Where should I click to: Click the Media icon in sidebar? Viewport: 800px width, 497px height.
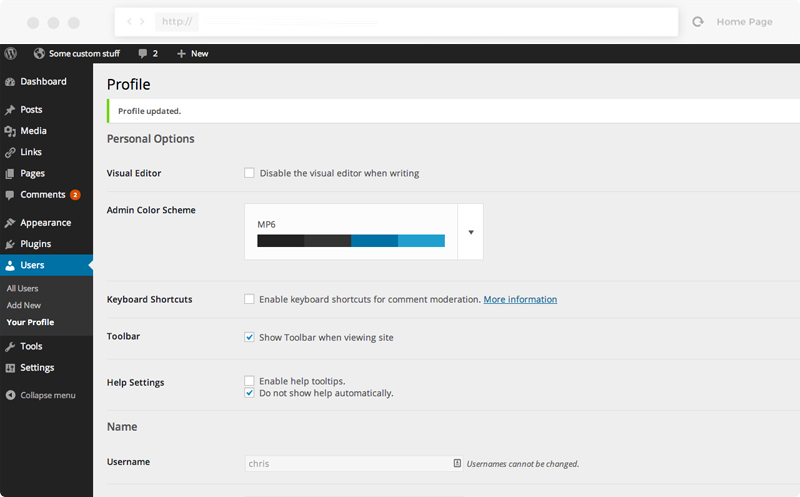coord(10,131)
